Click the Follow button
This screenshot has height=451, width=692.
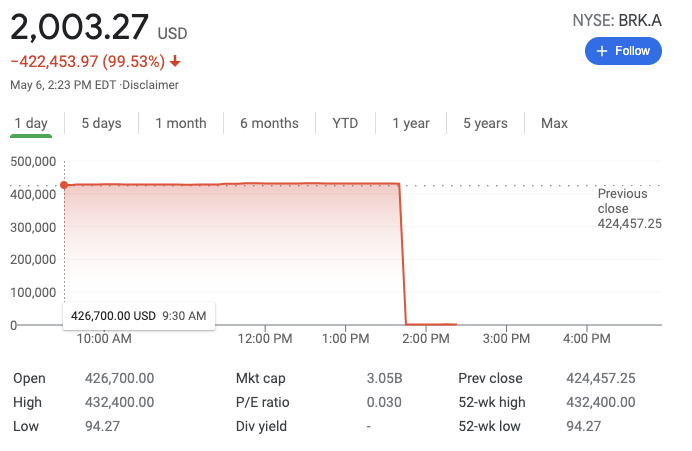coord(623,51)
